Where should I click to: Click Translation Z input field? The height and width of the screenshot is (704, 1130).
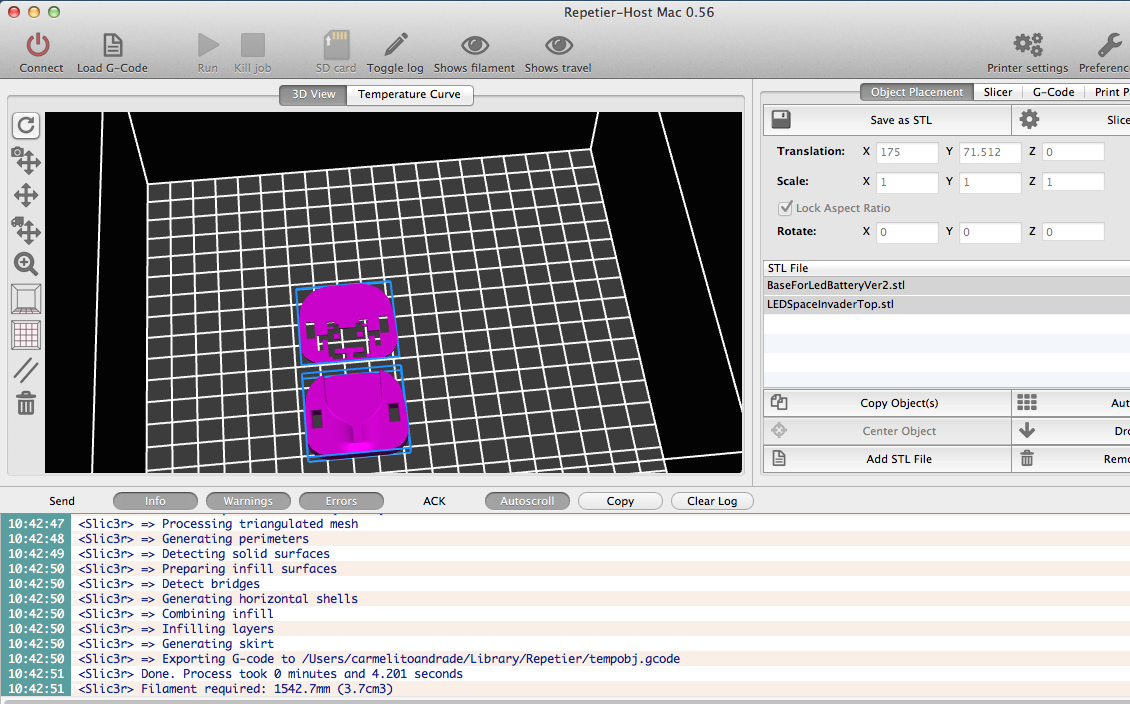(1073, 152)
